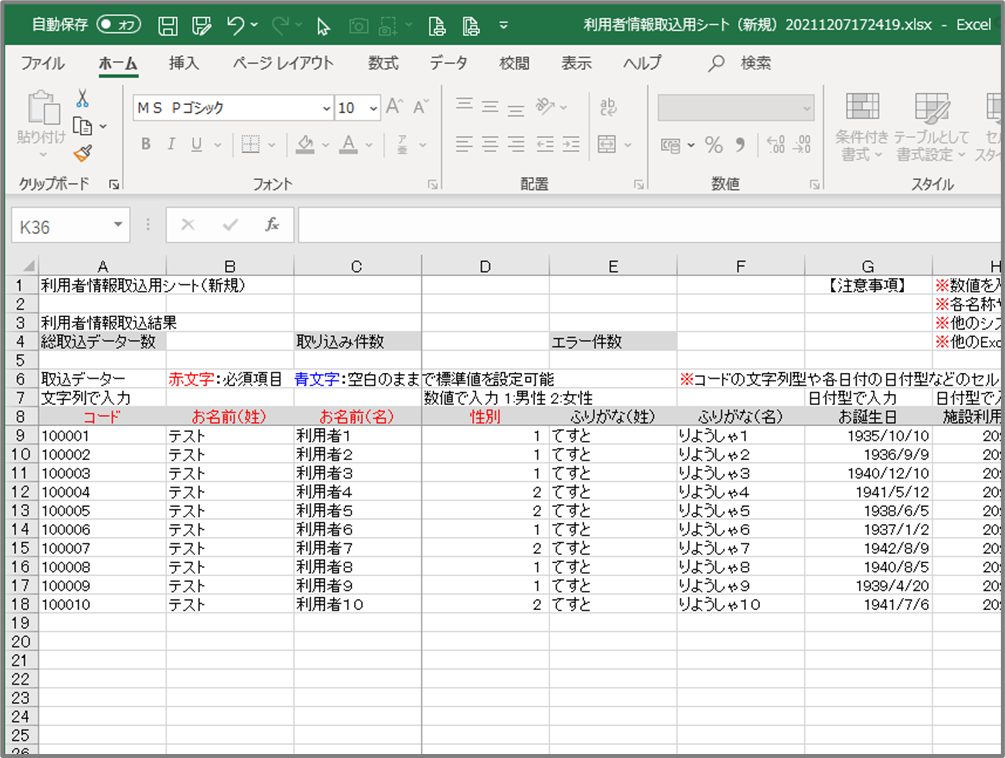Open the font name dropdown

[x=327, y=108]
